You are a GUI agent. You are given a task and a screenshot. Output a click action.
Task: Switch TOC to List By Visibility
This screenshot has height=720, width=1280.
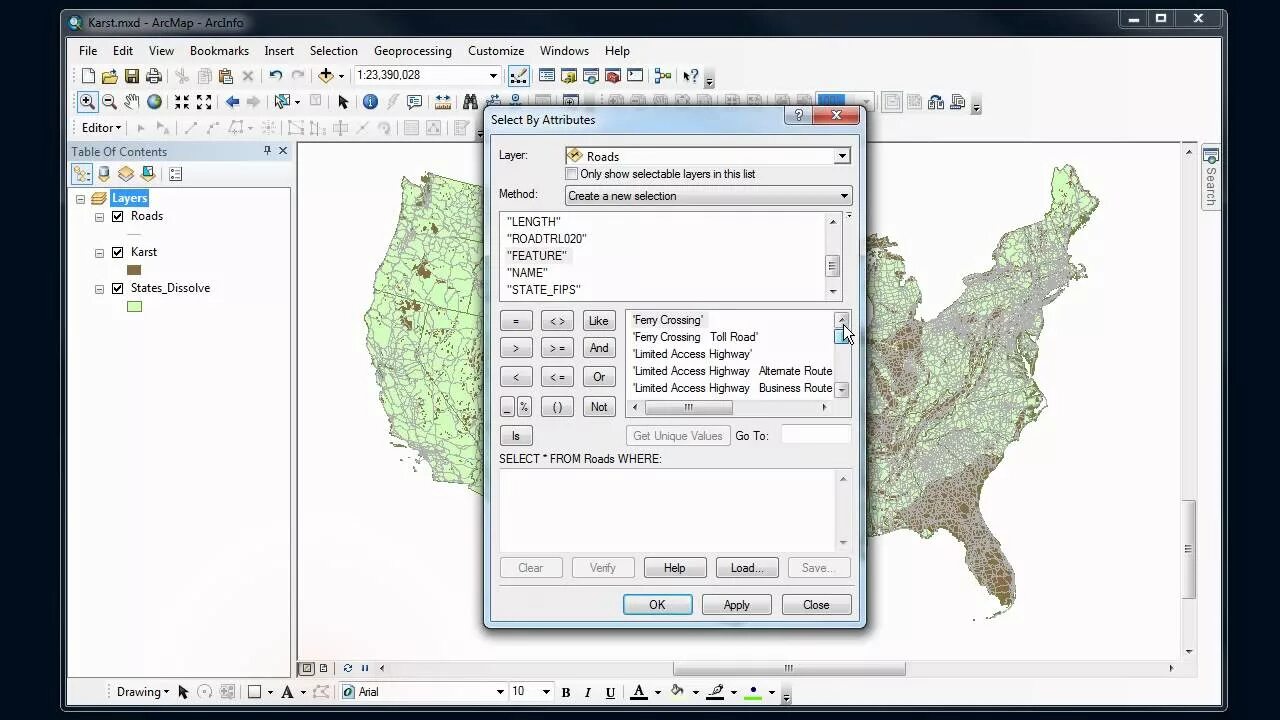coord(126,174)
